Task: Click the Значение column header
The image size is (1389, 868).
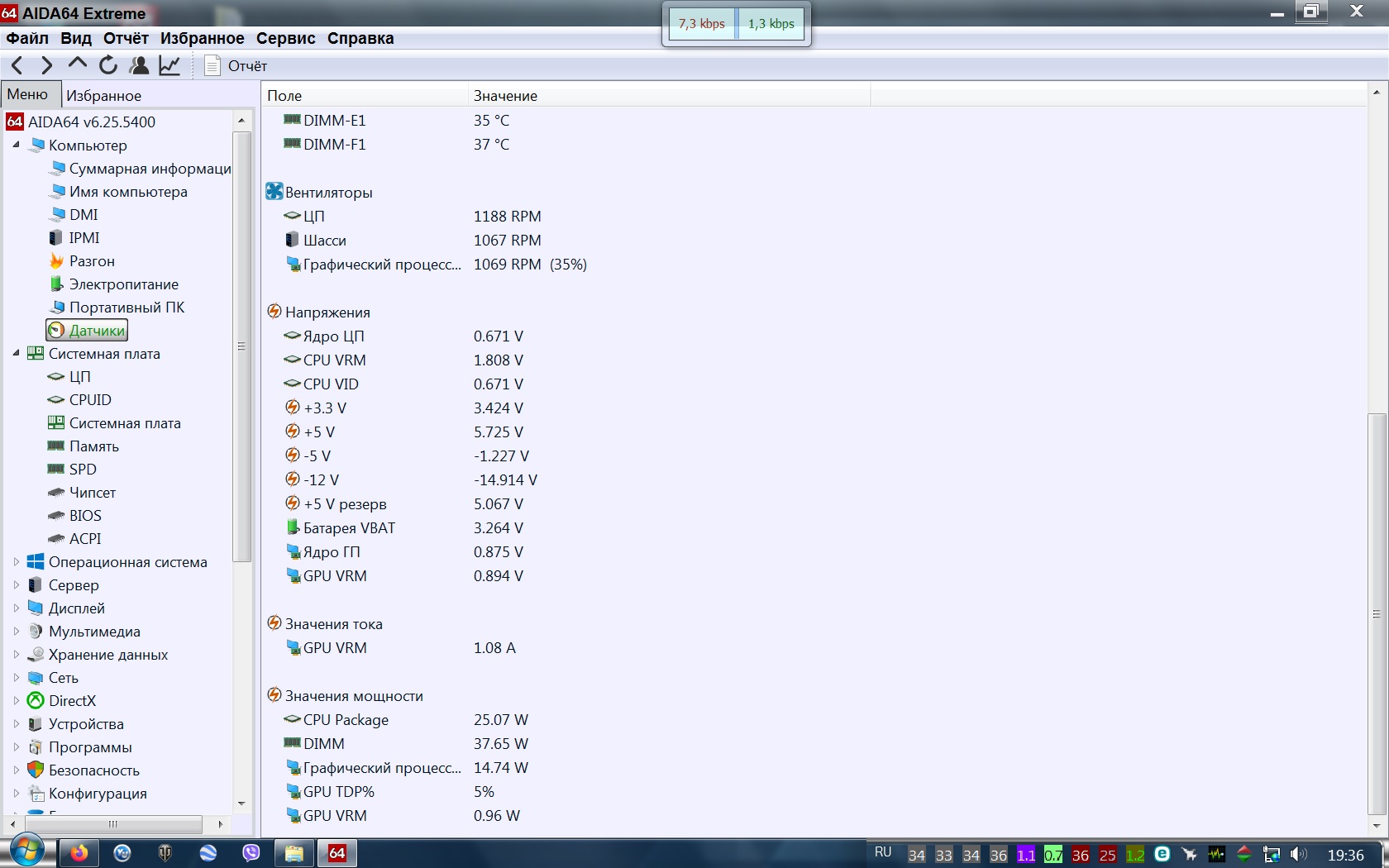Action: [x=669, y=95]
